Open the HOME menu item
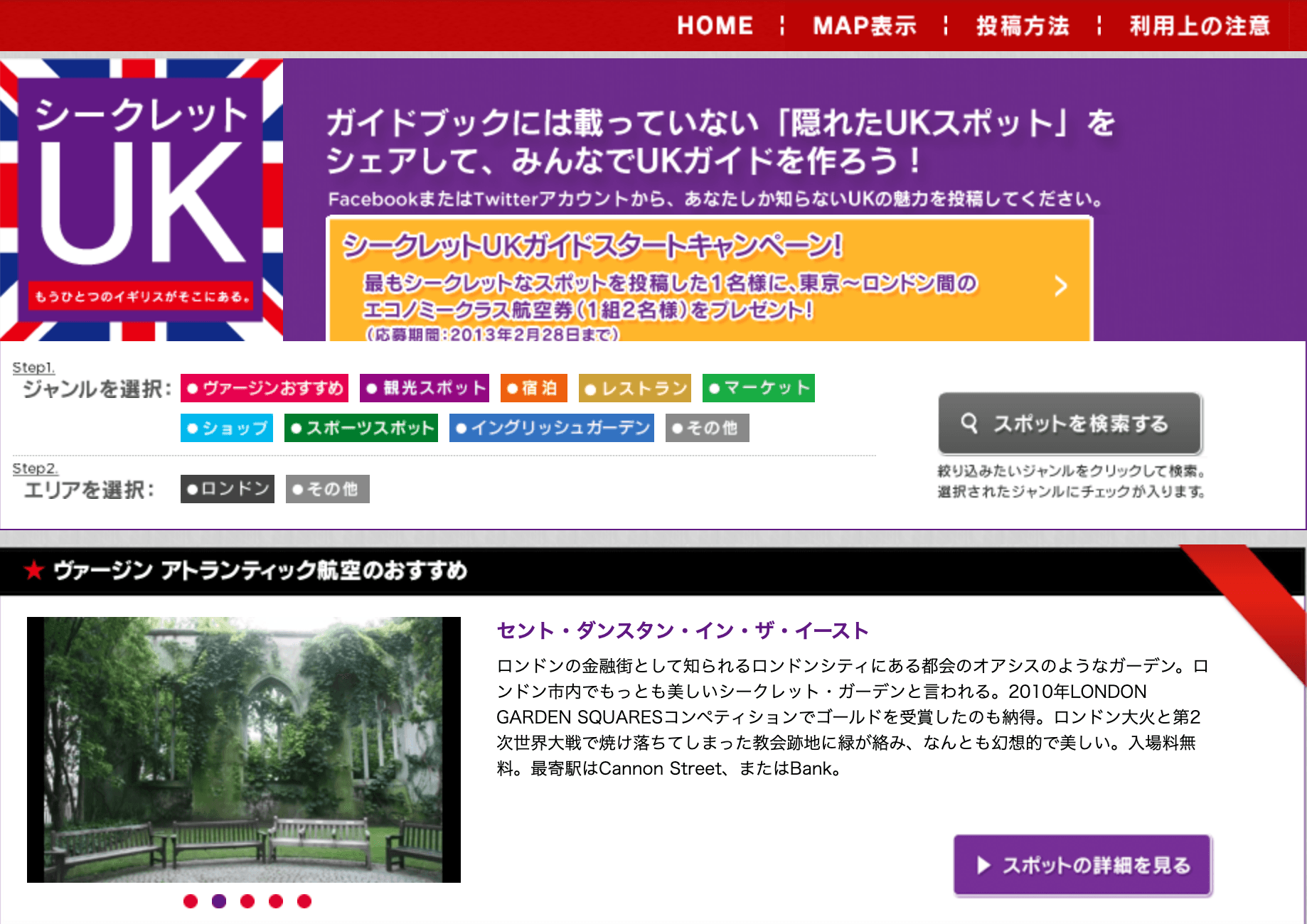 point(714,26)
